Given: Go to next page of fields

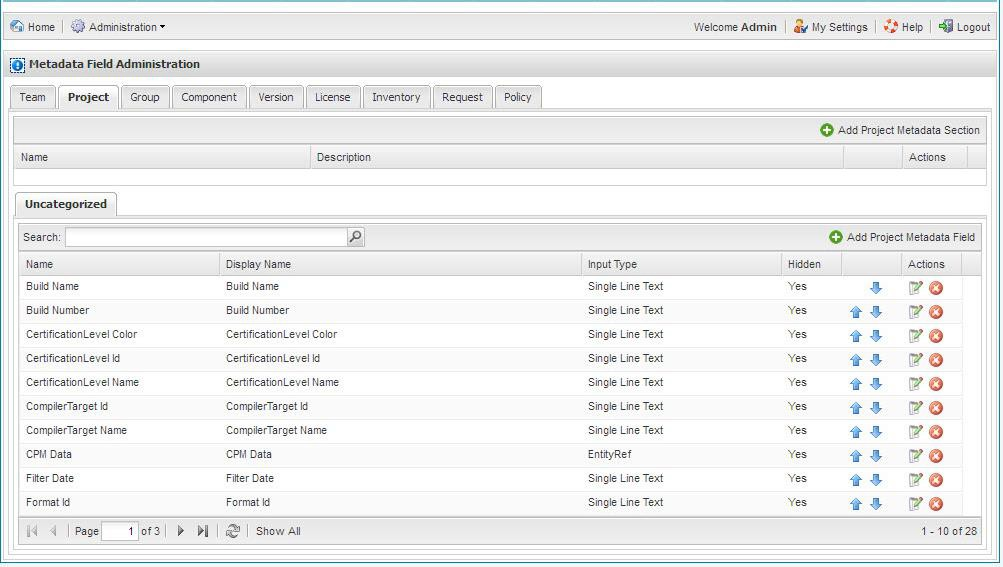Looking at the screenshot, I should [181, 531].
